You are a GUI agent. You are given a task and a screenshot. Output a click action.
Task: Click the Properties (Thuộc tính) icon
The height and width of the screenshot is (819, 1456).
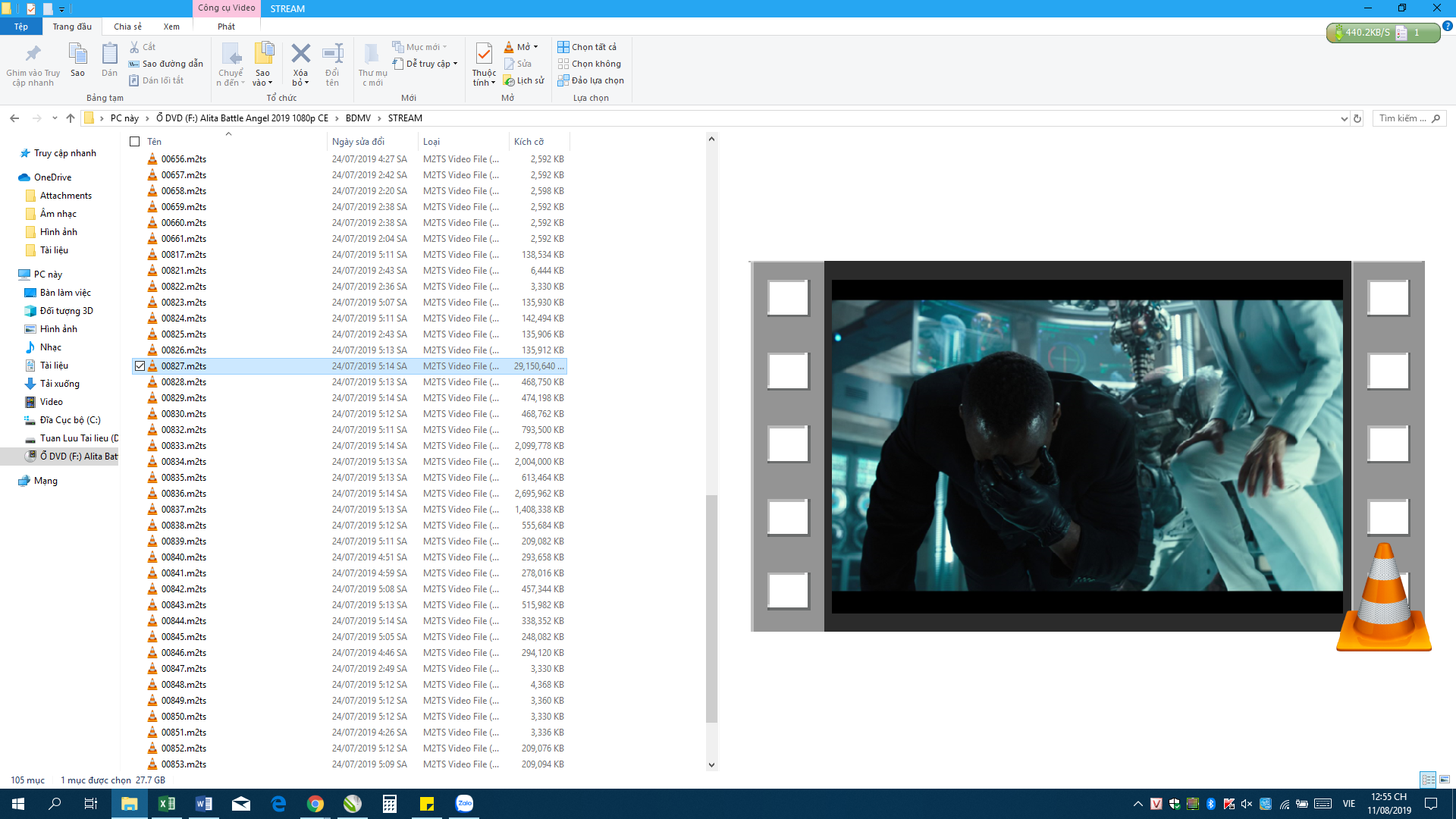point(484,54)
